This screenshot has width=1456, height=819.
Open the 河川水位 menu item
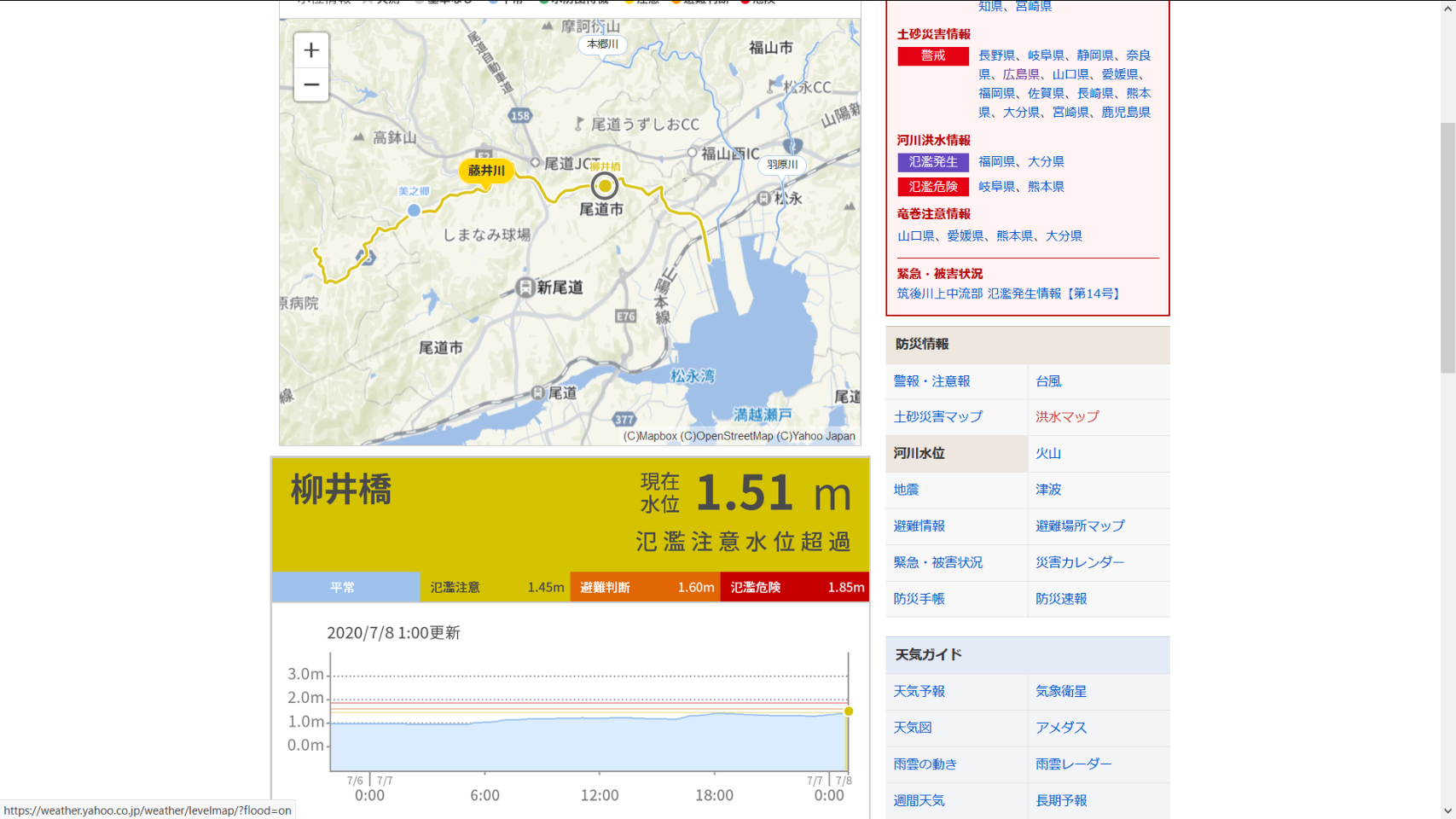tap(919, 453)
